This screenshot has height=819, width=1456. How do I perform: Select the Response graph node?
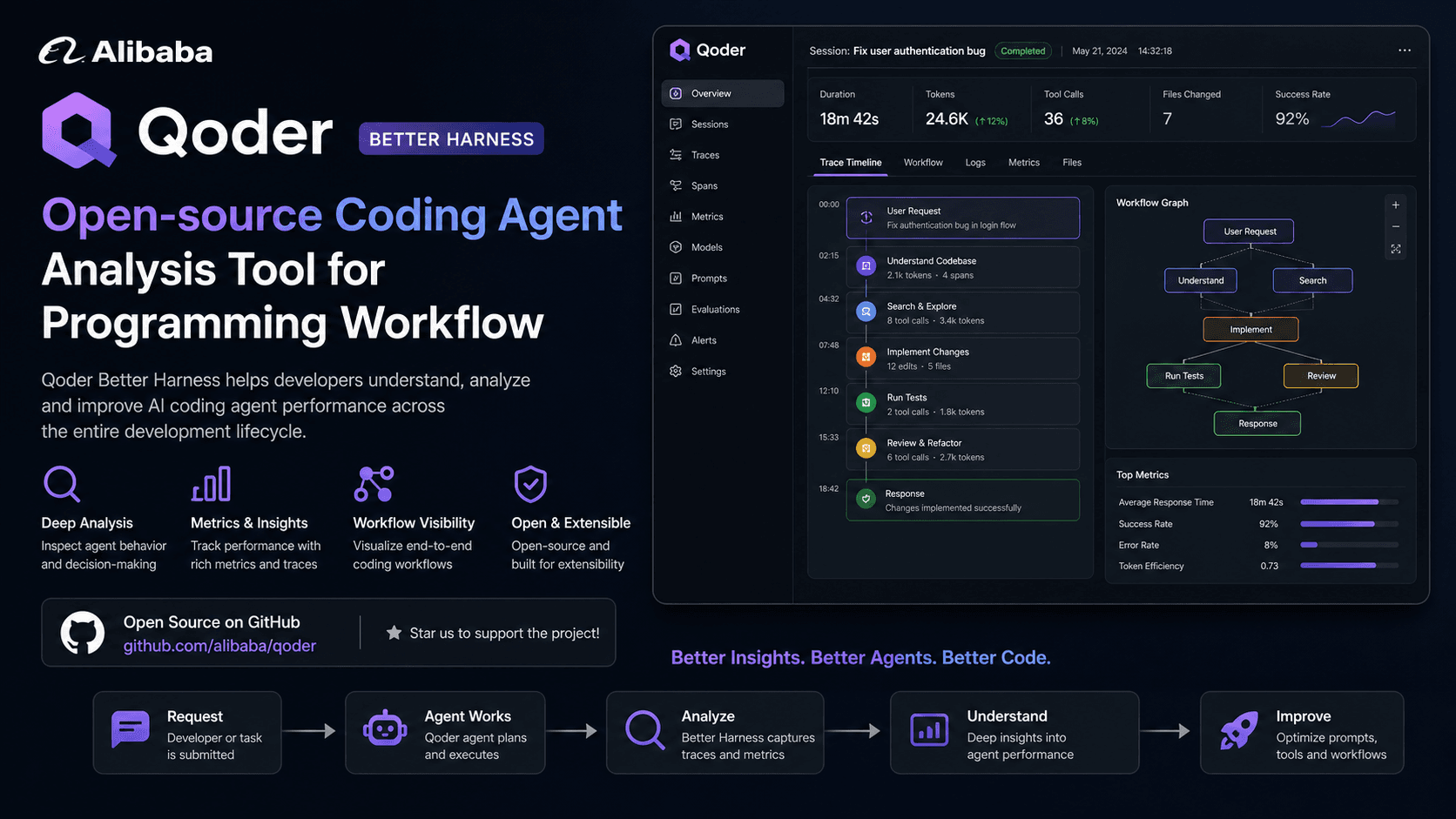(1257, 424)
